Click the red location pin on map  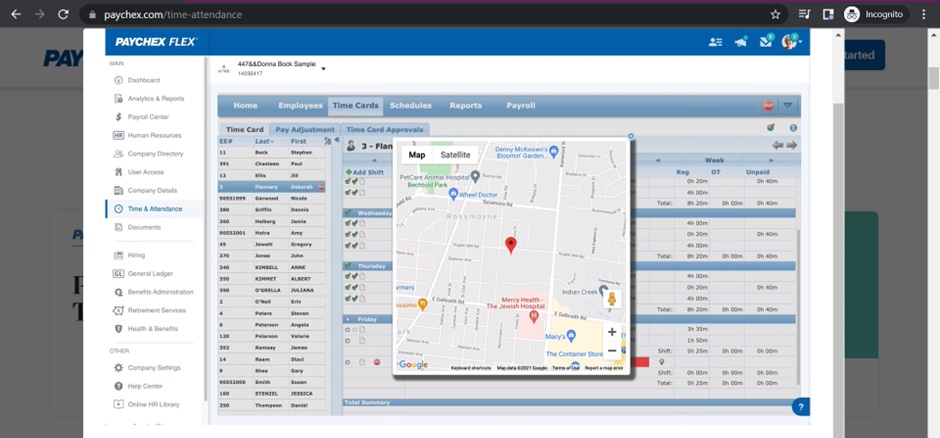510,245
